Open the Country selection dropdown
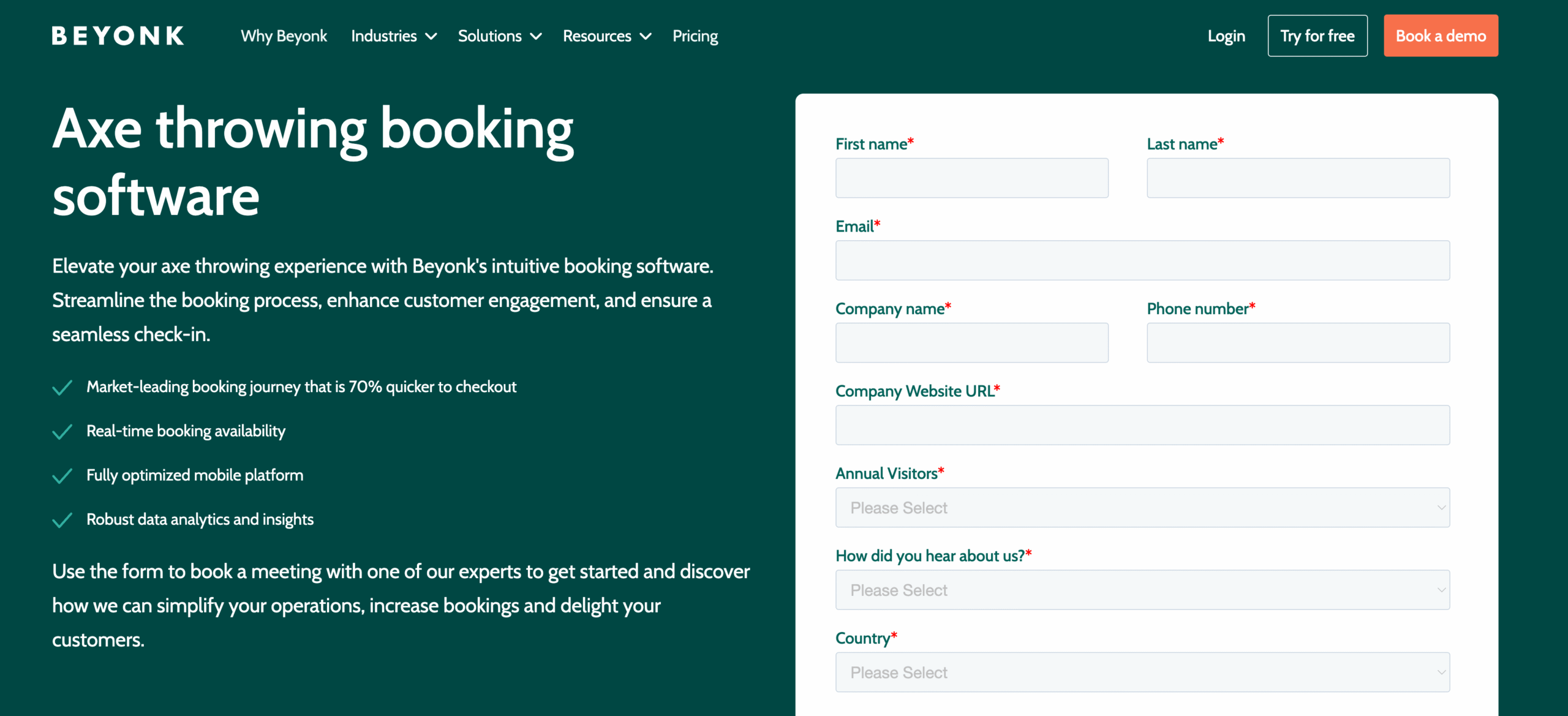This screenshot has height=716, width=1568. click(x=1142, y=672)
